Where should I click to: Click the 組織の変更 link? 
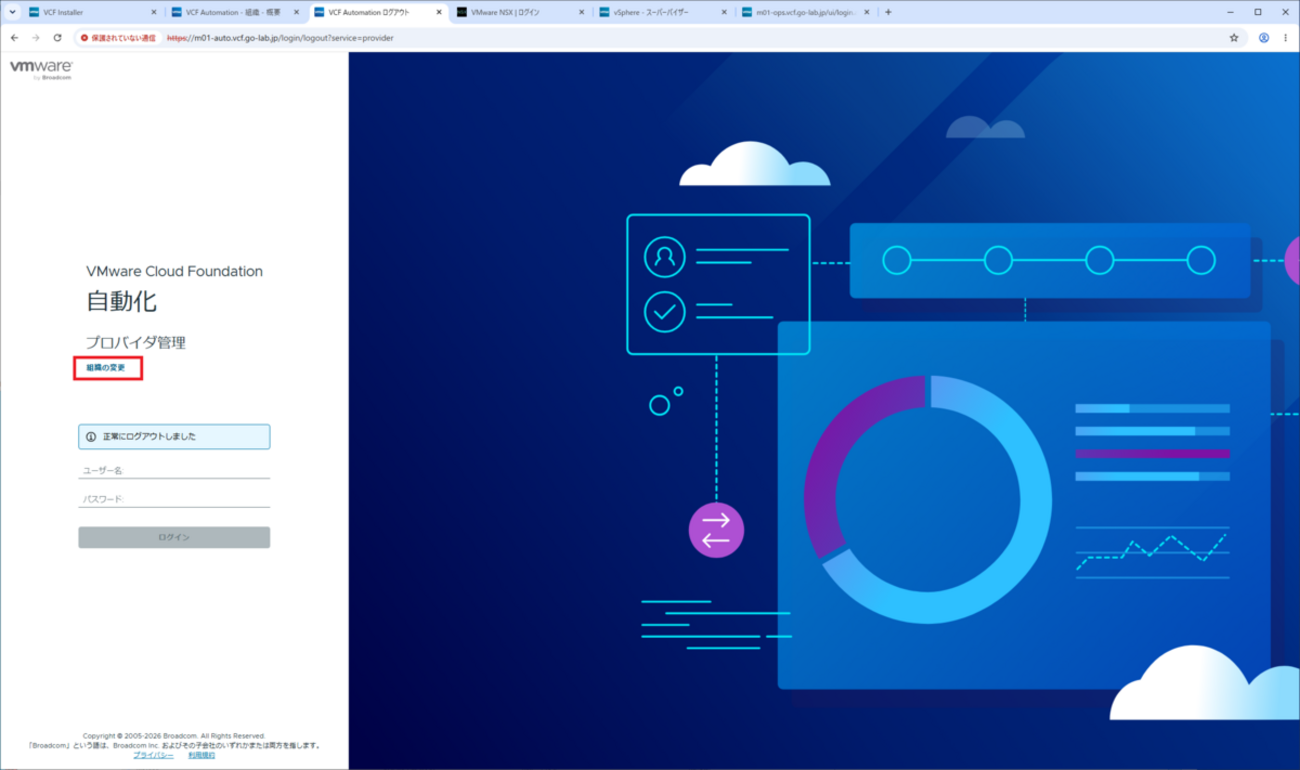pos(106,368)
